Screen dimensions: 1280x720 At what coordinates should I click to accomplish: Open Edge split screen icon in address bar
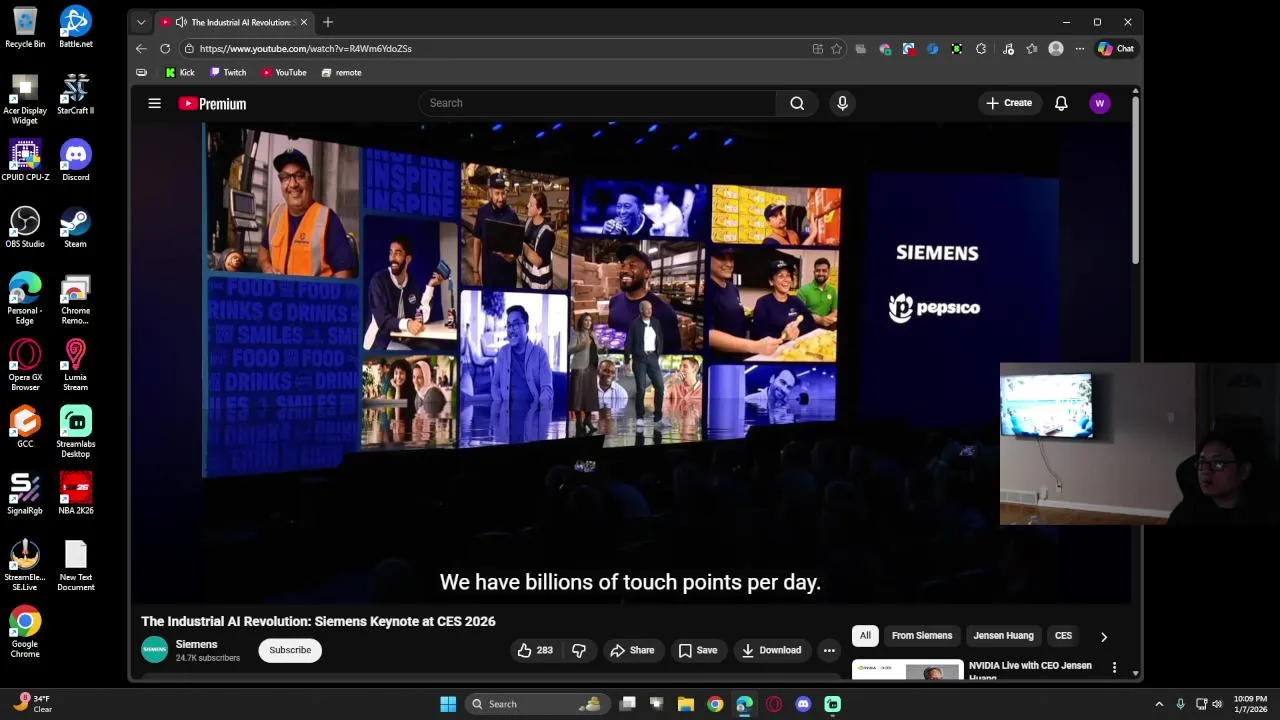(x=818, y=48)
